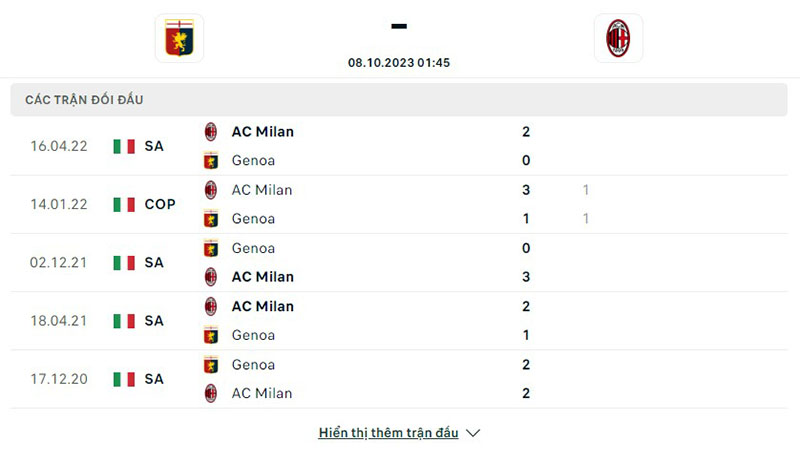The height and width of the screenshot is (463, 800).
Task: Click AC Milan logo in the 18.04.21 match
Action: tap(211, 306)
